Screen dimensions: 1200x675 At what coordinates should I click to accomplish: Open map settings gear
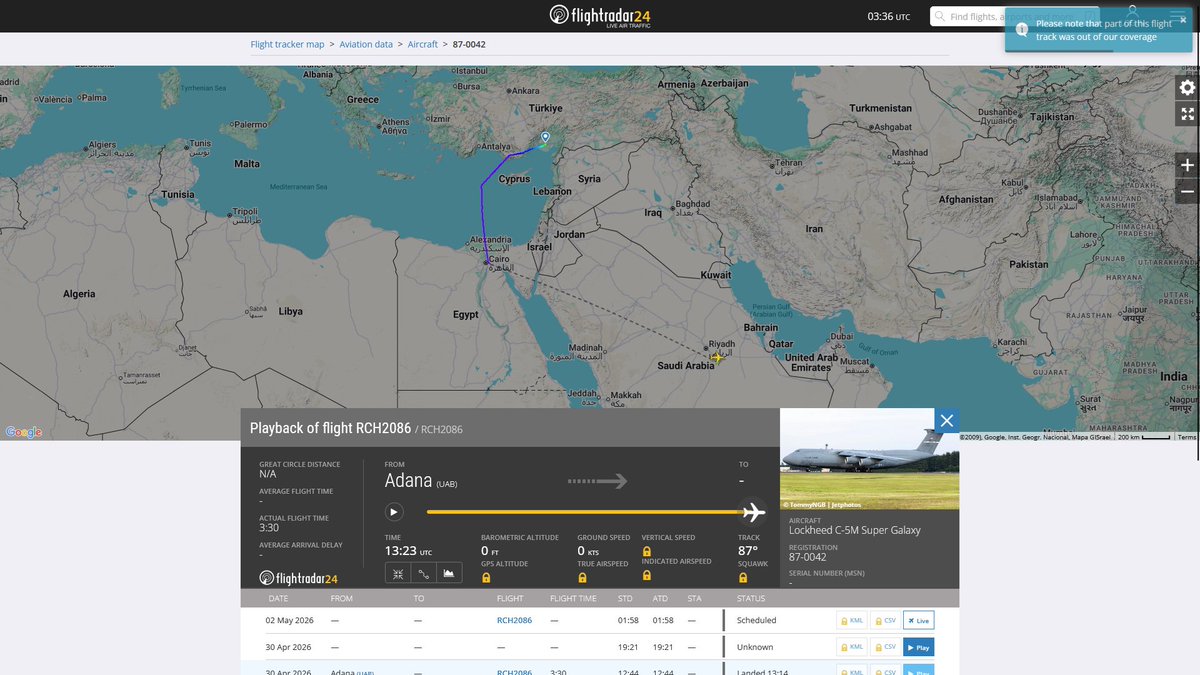pyautogui.click(x=1187, y=87)
